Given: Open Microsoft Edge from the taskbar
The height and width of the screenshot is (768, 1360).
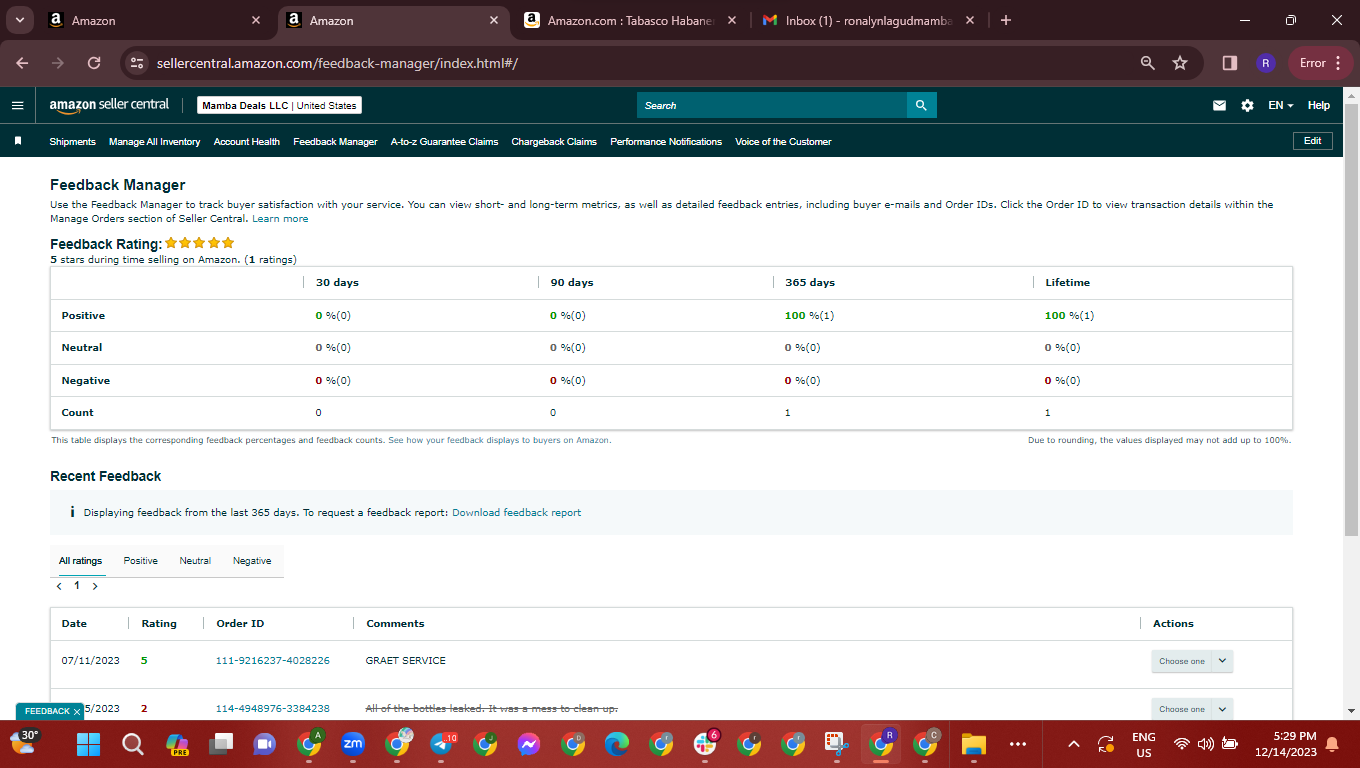Looking at the screenshot, I should point(617,744).
